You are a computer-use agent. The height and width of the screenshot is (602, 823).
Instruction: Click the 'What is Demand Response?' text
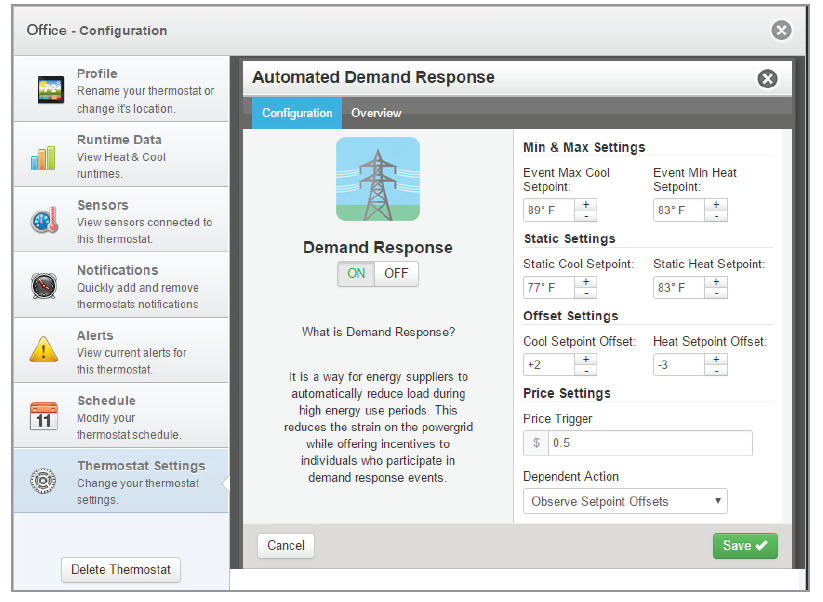coord(378,332)
